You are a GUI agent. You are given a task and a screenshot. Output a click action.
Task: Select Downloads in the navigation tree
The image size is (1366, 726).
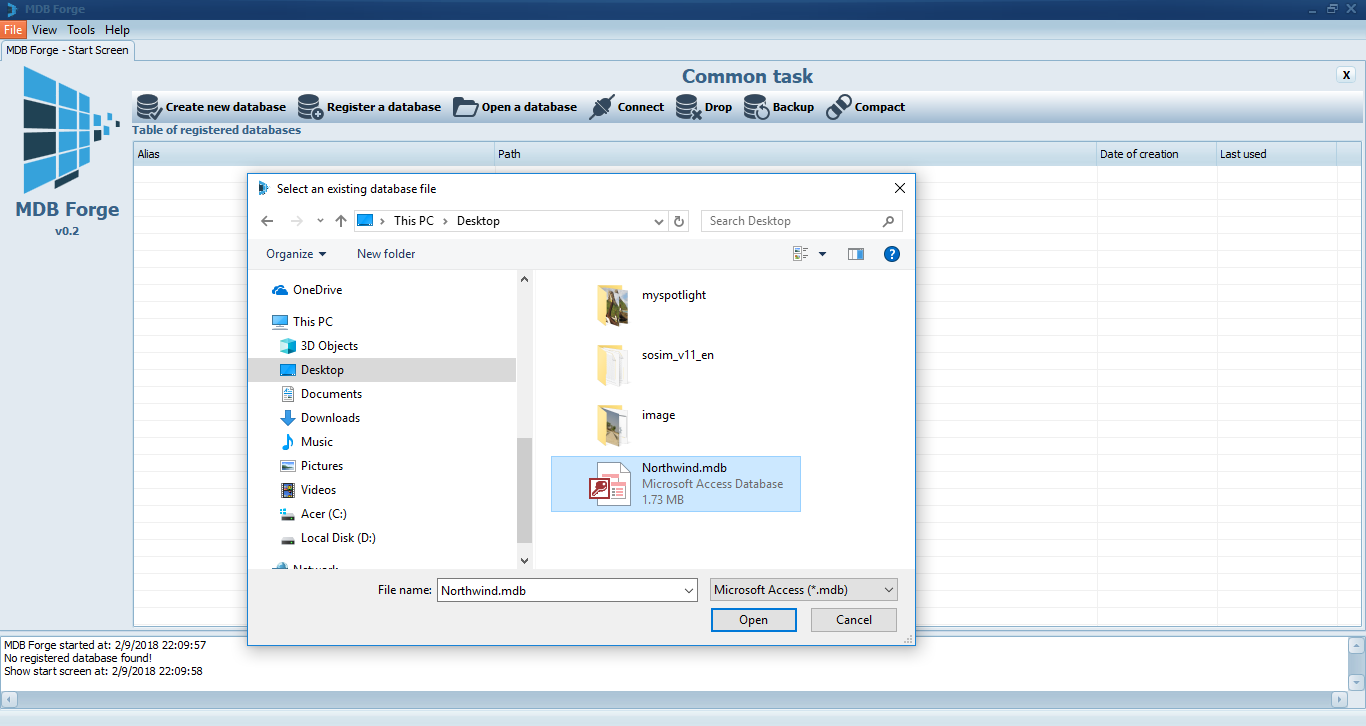tap(330, 418)
